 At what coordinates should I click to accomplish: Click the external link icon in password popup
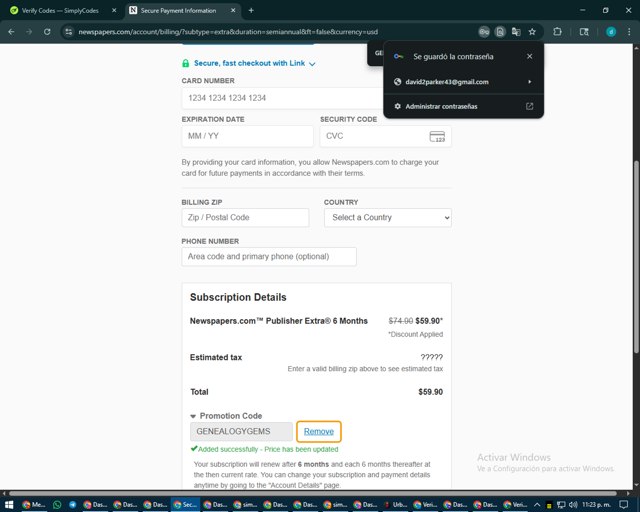pyautogui.click(x=529, y=107)
